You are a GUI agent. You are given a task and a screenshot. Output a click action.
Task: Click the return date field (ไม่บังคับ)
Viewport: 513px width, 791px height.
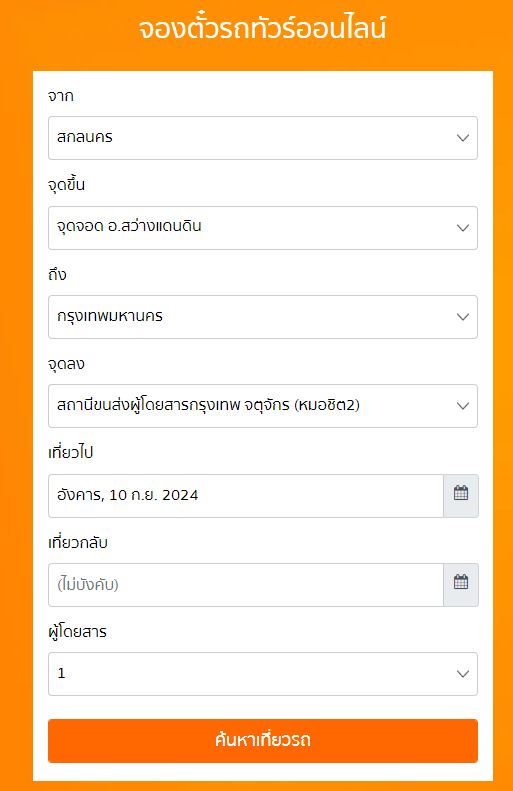tap(246, 585)
